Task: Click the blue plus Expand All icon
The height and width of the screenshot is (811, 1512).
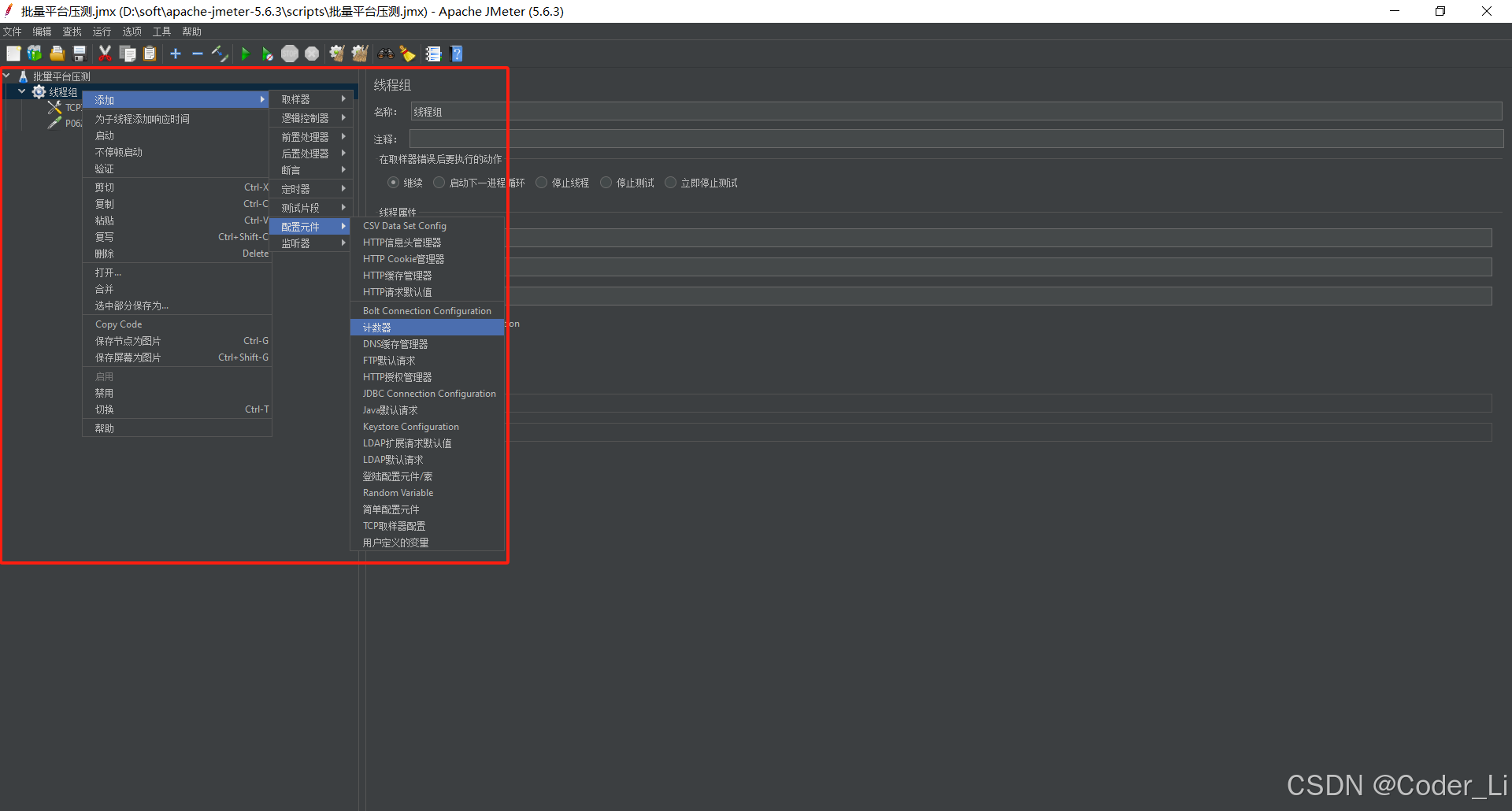Action: tap(176, 54)
